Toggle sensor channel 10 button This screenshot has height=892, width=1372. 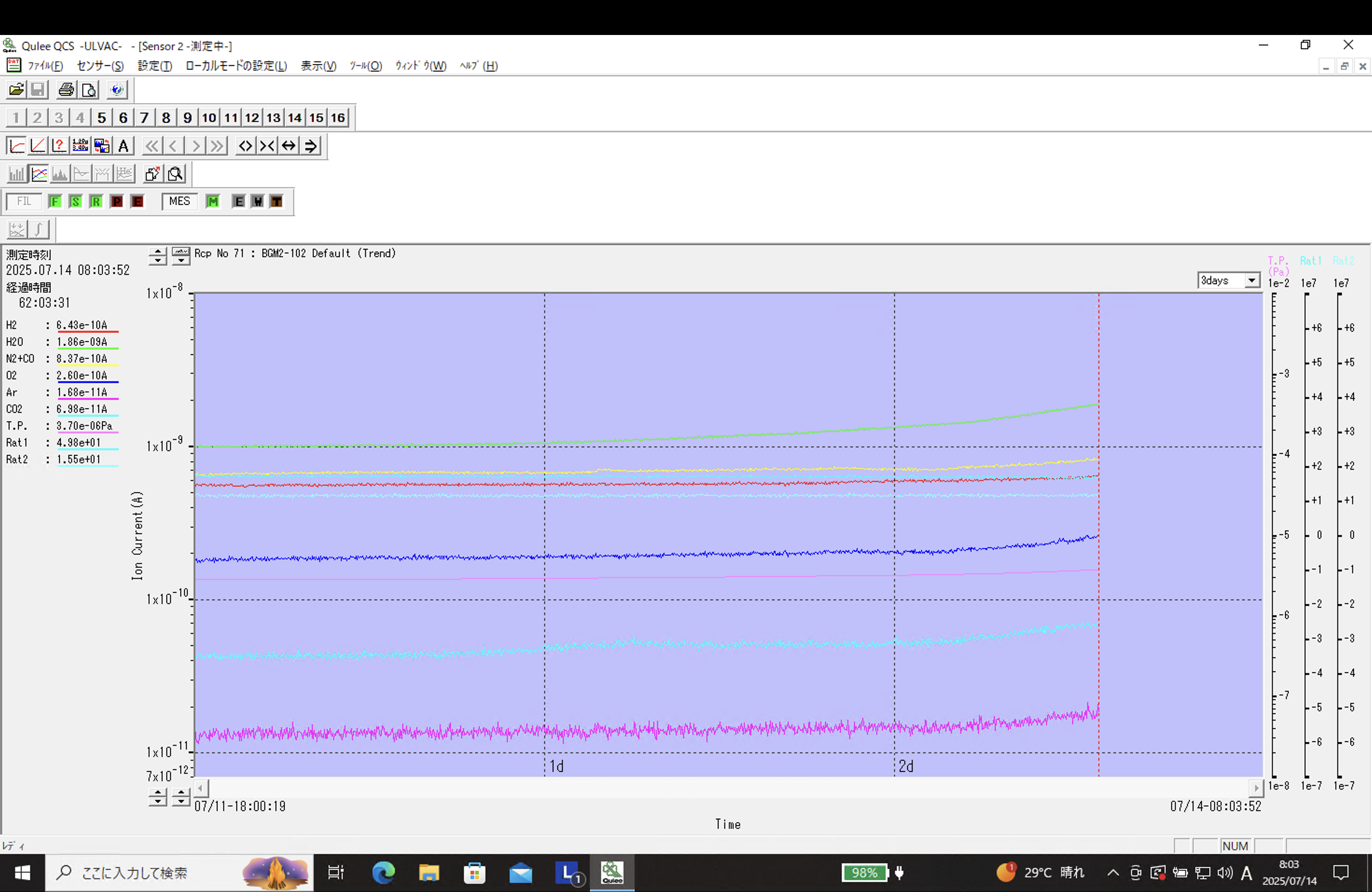coord(209,118)
